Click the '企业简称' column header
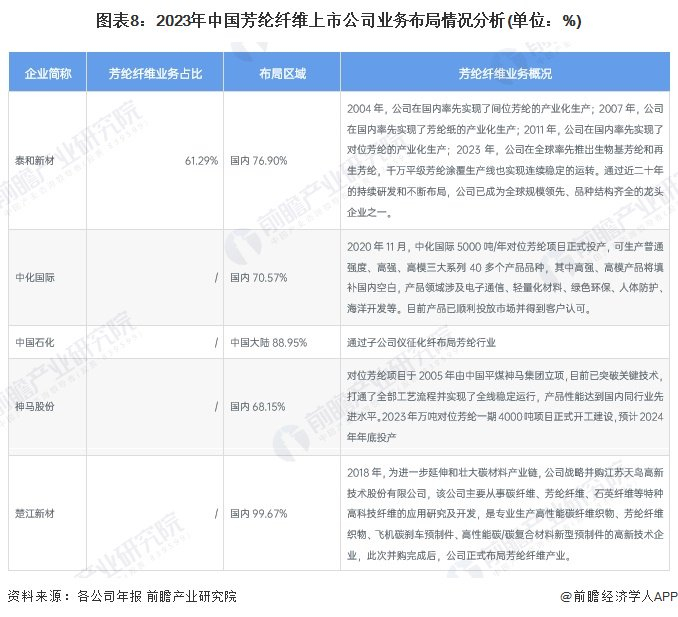 48,74
